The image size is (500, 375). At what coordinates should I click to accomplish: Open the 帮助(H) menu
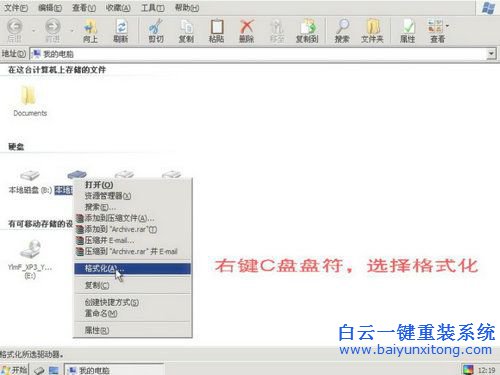[x=187, y=7]
